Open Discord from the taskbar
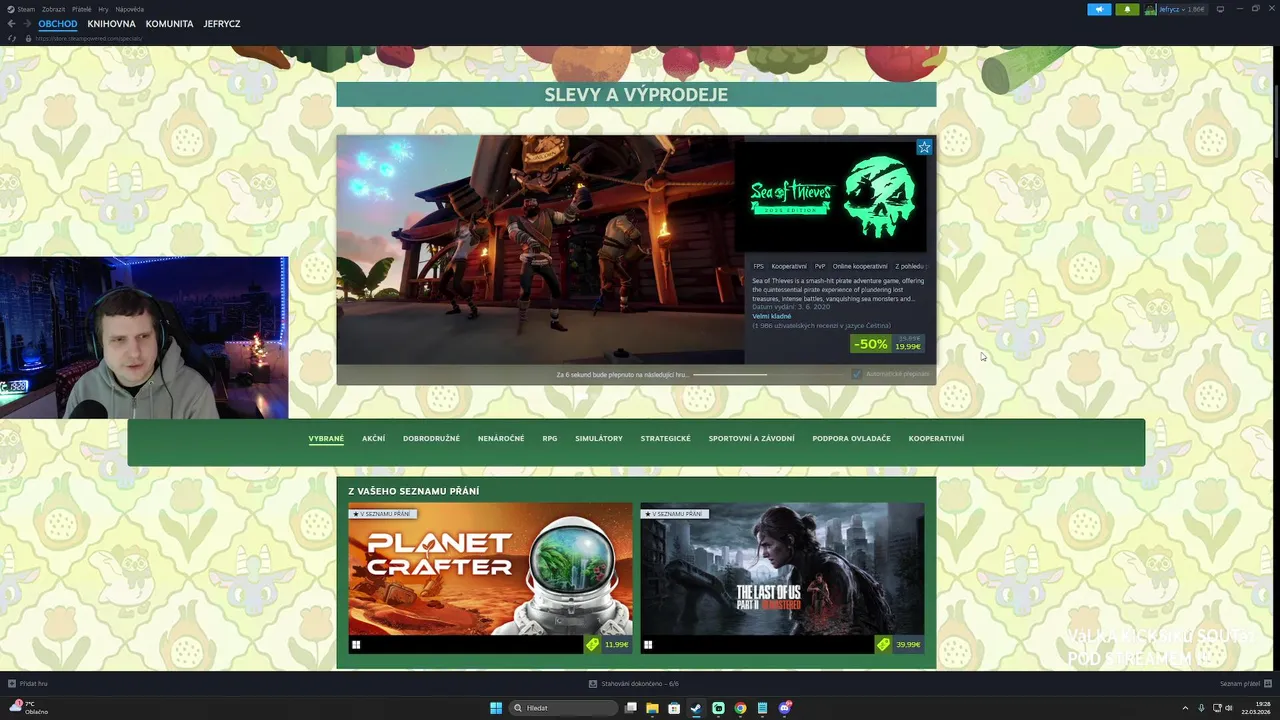The image size is (1280, 720). tap(785, 708)
